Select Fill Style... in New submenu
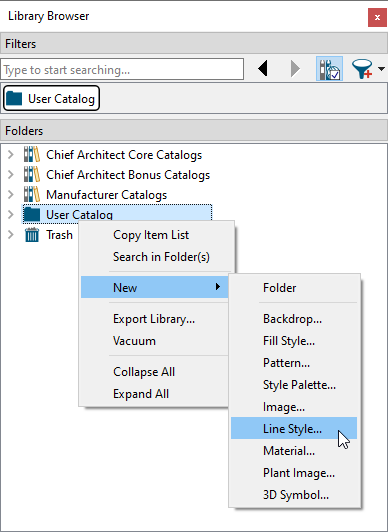Screen dimensions: 388x532 tap(294, 341)
